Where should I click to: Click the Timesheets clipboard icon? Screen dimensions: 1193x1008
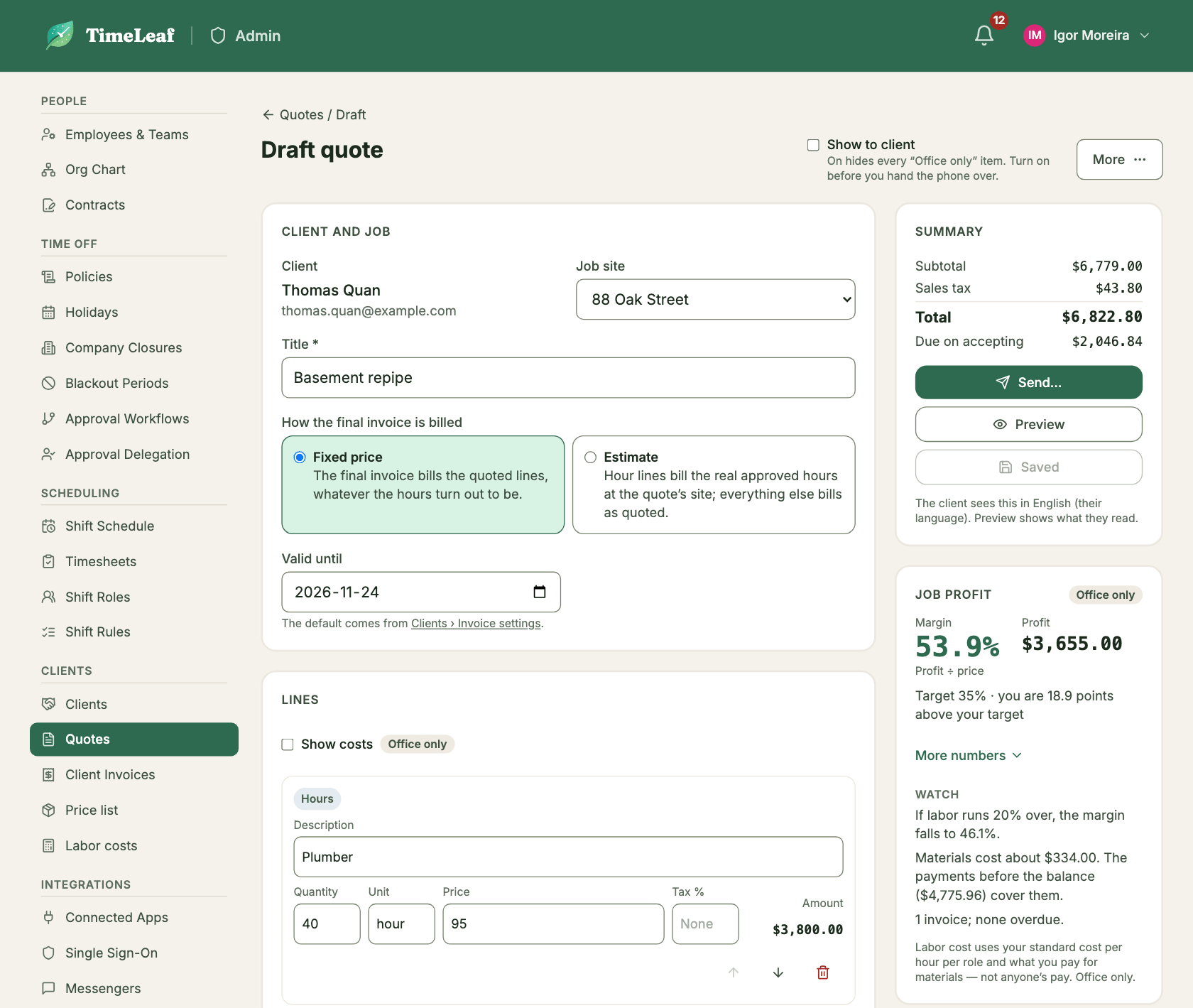tap(48, 562)
